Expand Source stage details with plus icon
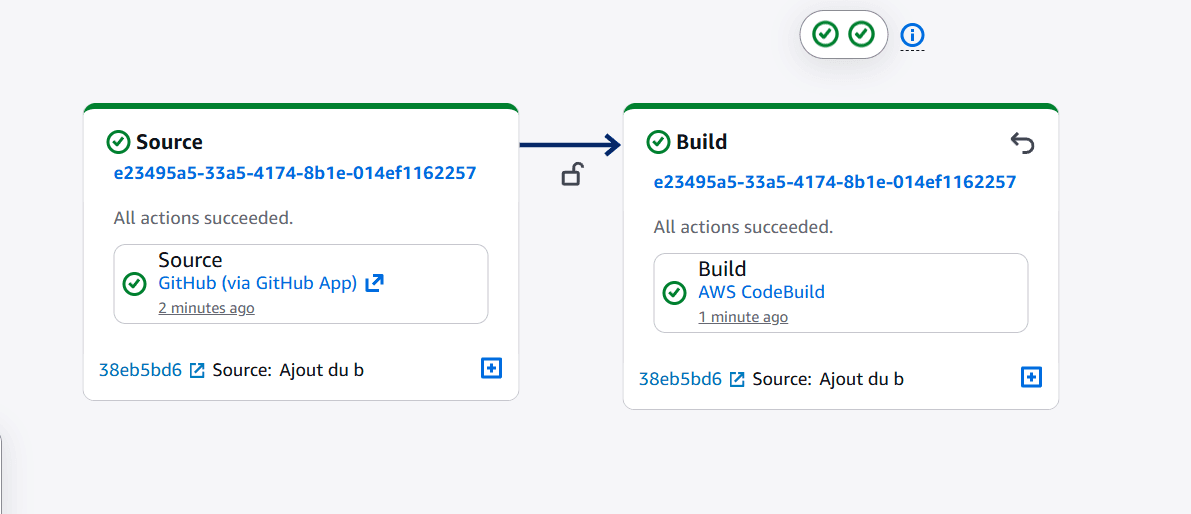Screen dimensions: 1191x514 (x=491, y=369)
